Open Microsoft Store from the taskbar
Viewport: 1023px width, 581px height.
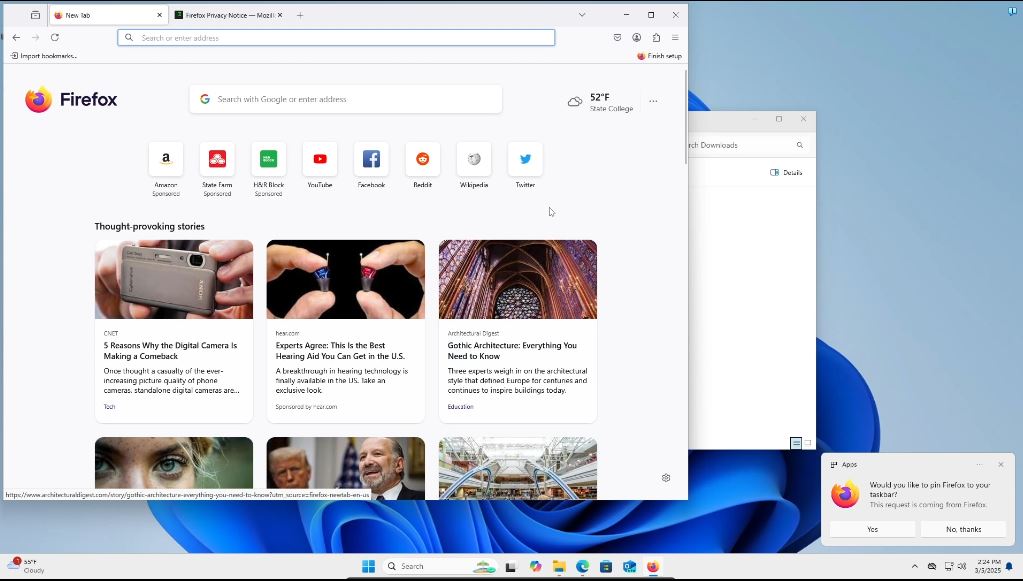click(606, 566)
